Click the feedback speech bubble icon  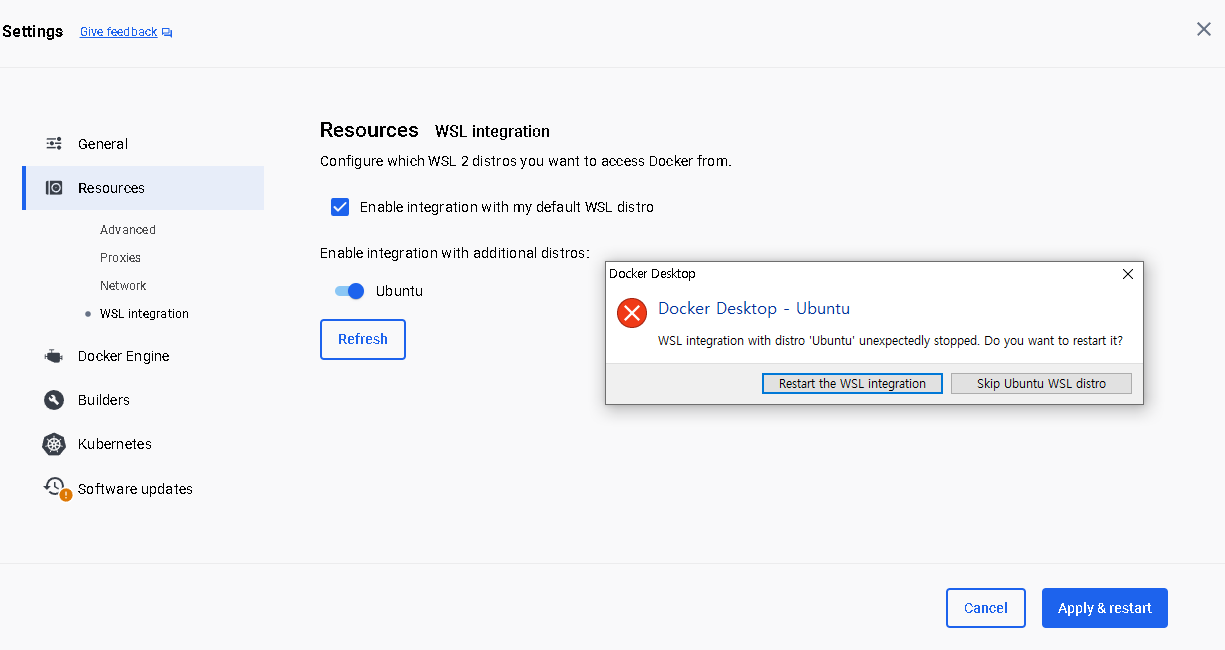click(x=166, y=31)
